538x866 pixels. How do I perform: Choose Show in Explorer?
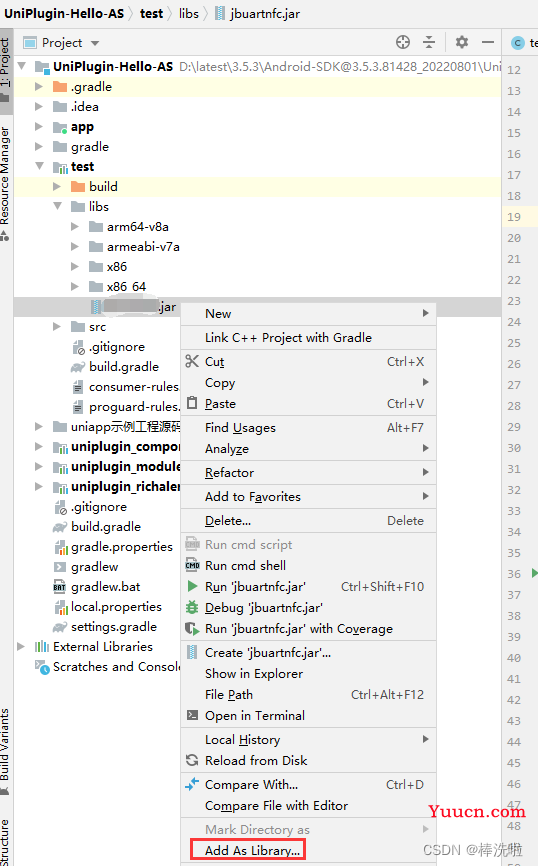tap(254, 674)
